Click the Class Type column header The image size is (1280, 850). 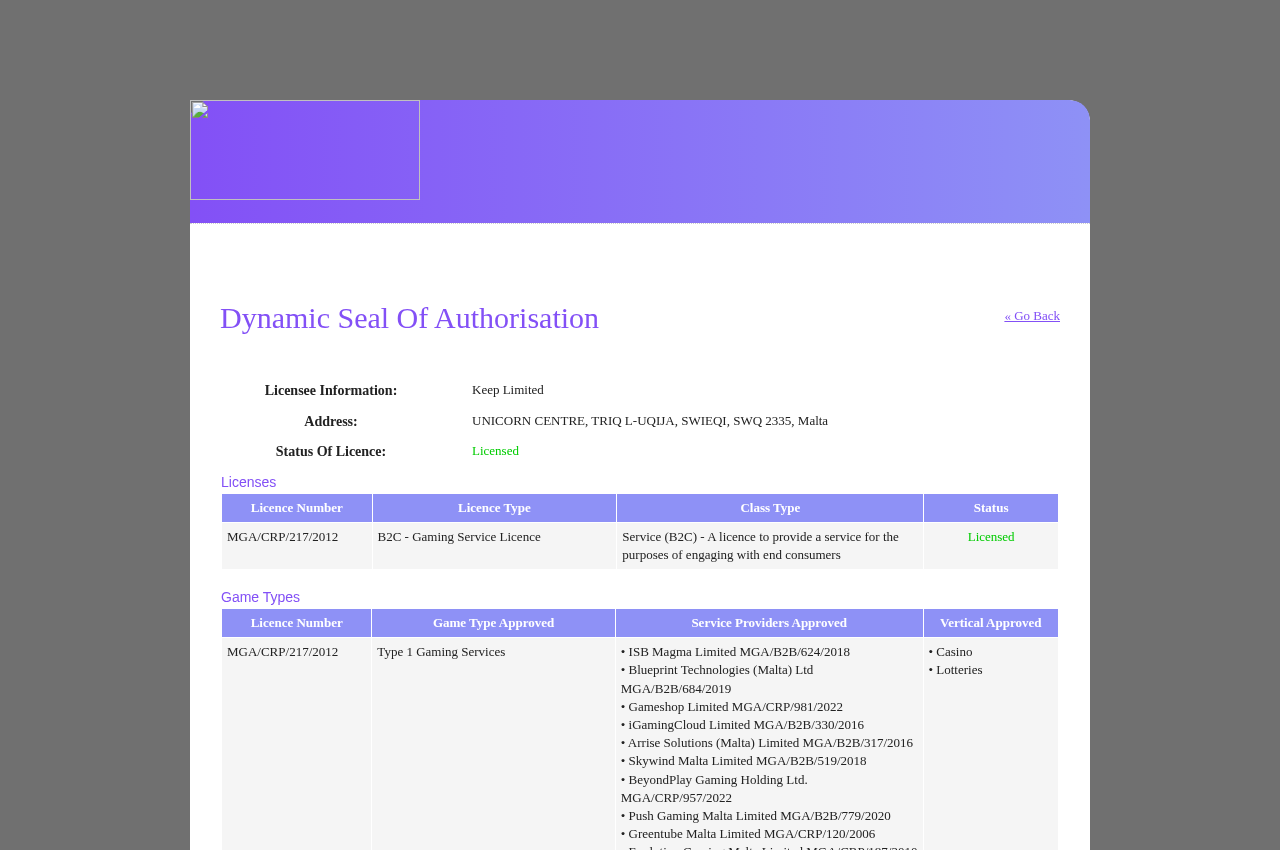pyautogui.click(x=770, y=508)
